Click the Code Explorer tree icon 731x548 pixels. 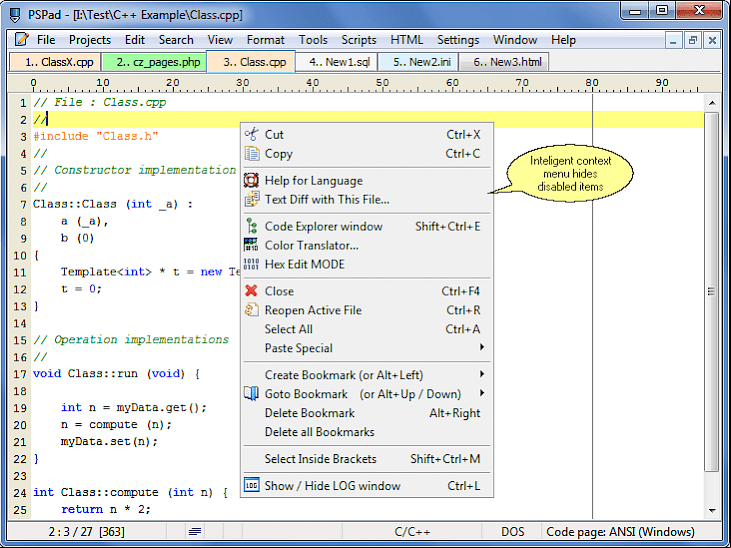(251, 226)
